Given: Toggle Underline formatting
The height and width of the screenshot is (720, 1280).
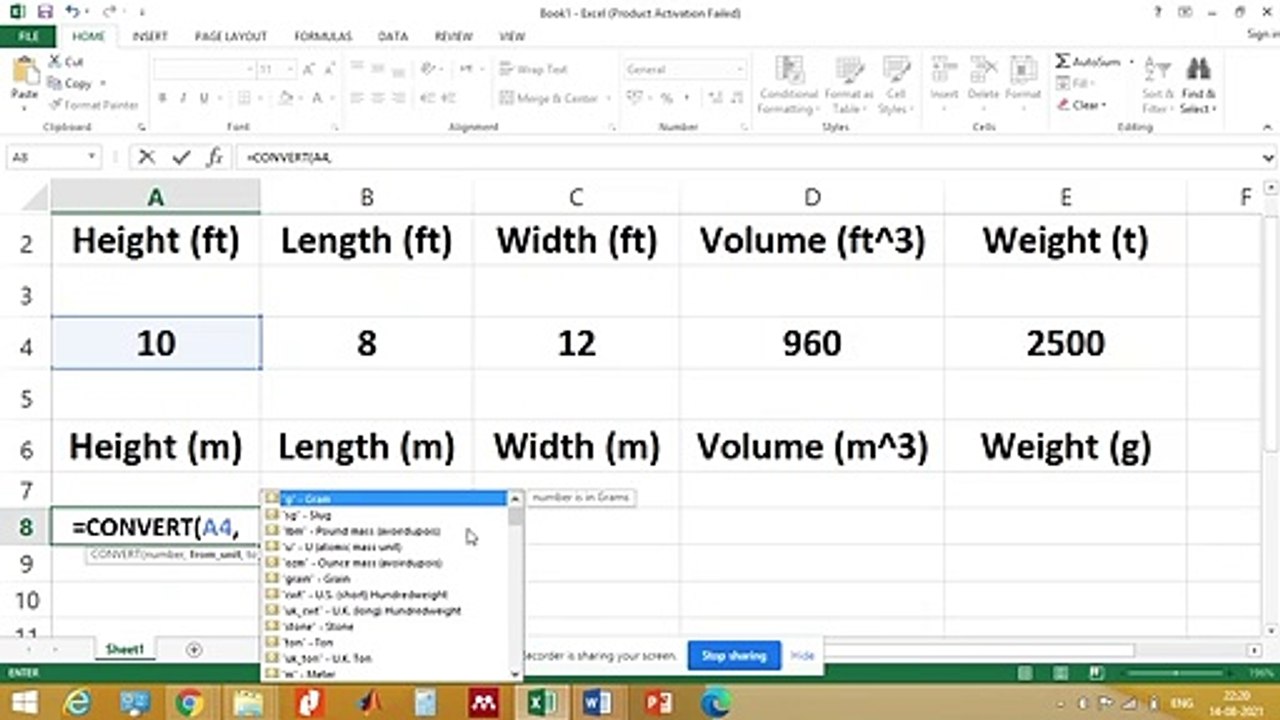Looking at the screenshot, I should pyautogui.click(x=204, y=98).
